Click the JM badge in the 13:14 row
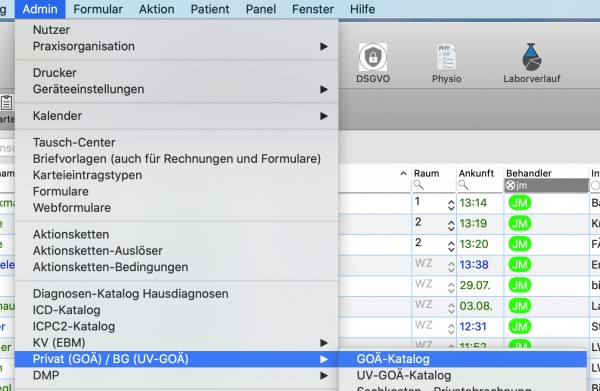 click(520, 203)
